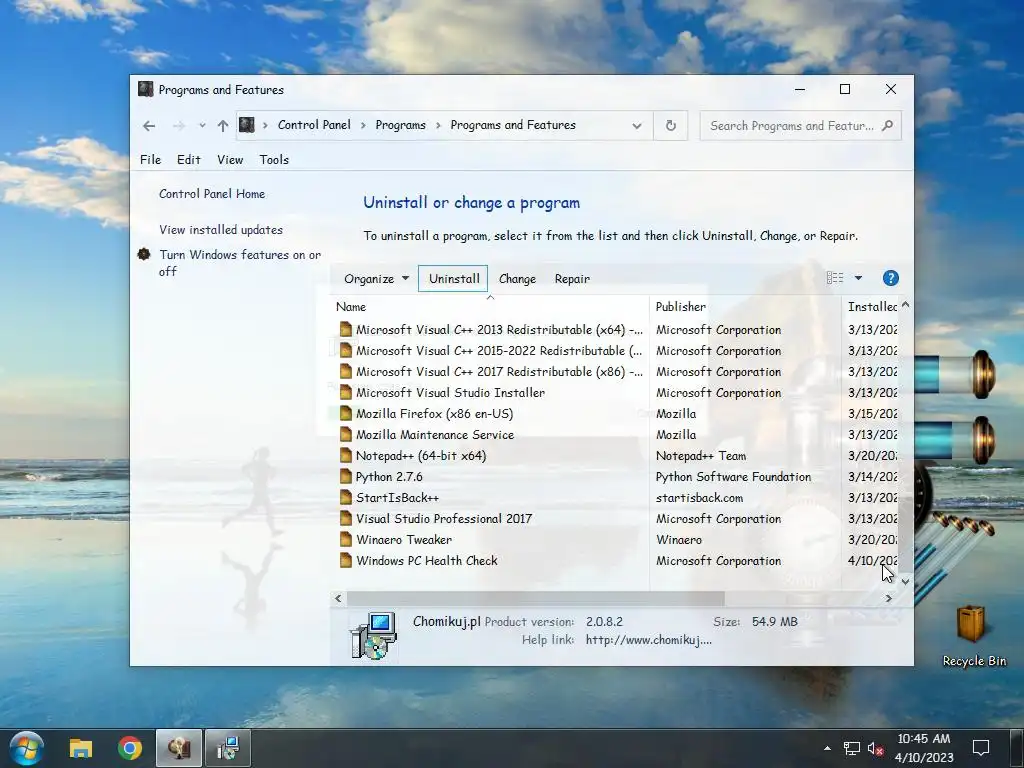Click the search magnifier icon
The width and height of the screenshot is (1024, 768).
tap(887, 125)
